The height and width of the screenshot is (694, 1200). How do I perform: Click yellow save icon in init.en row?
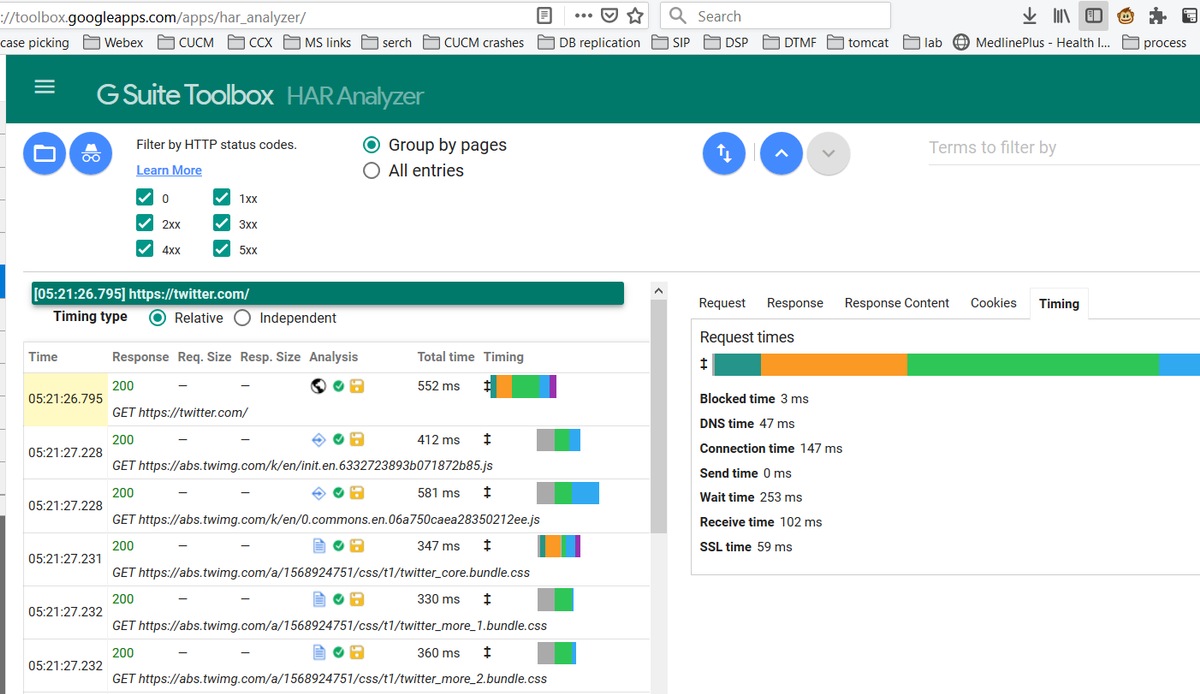(357, 439)
